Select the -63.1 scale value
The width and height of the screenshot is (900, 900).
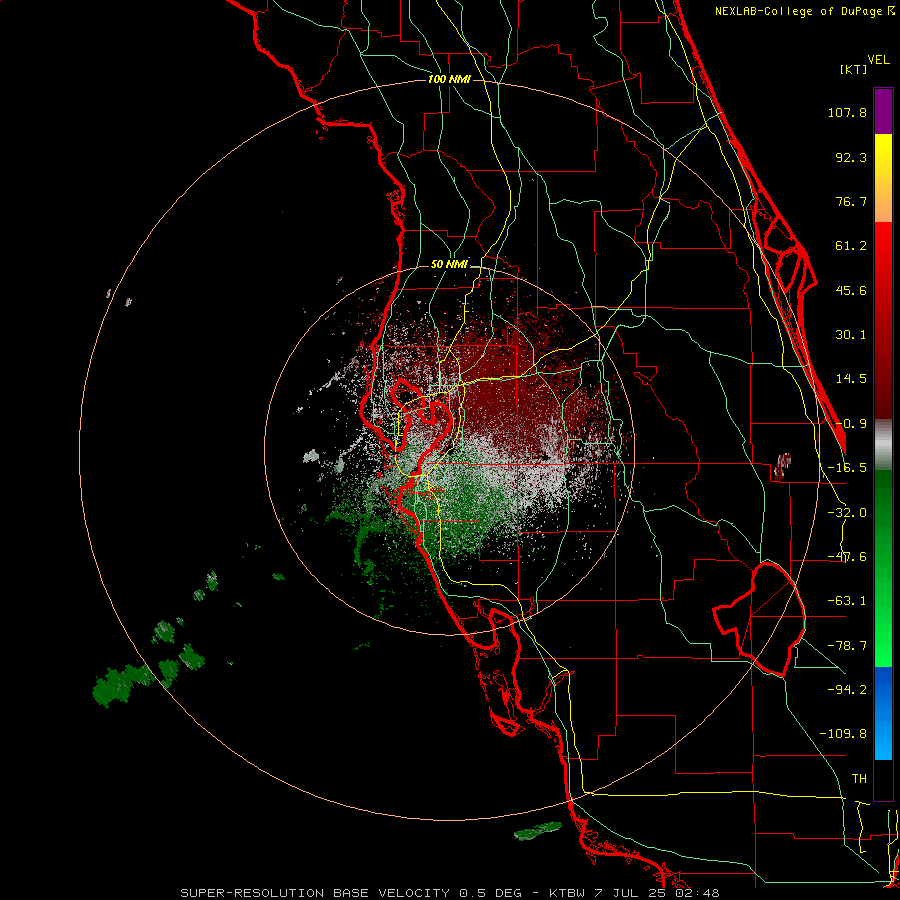[x=847, y=601]
